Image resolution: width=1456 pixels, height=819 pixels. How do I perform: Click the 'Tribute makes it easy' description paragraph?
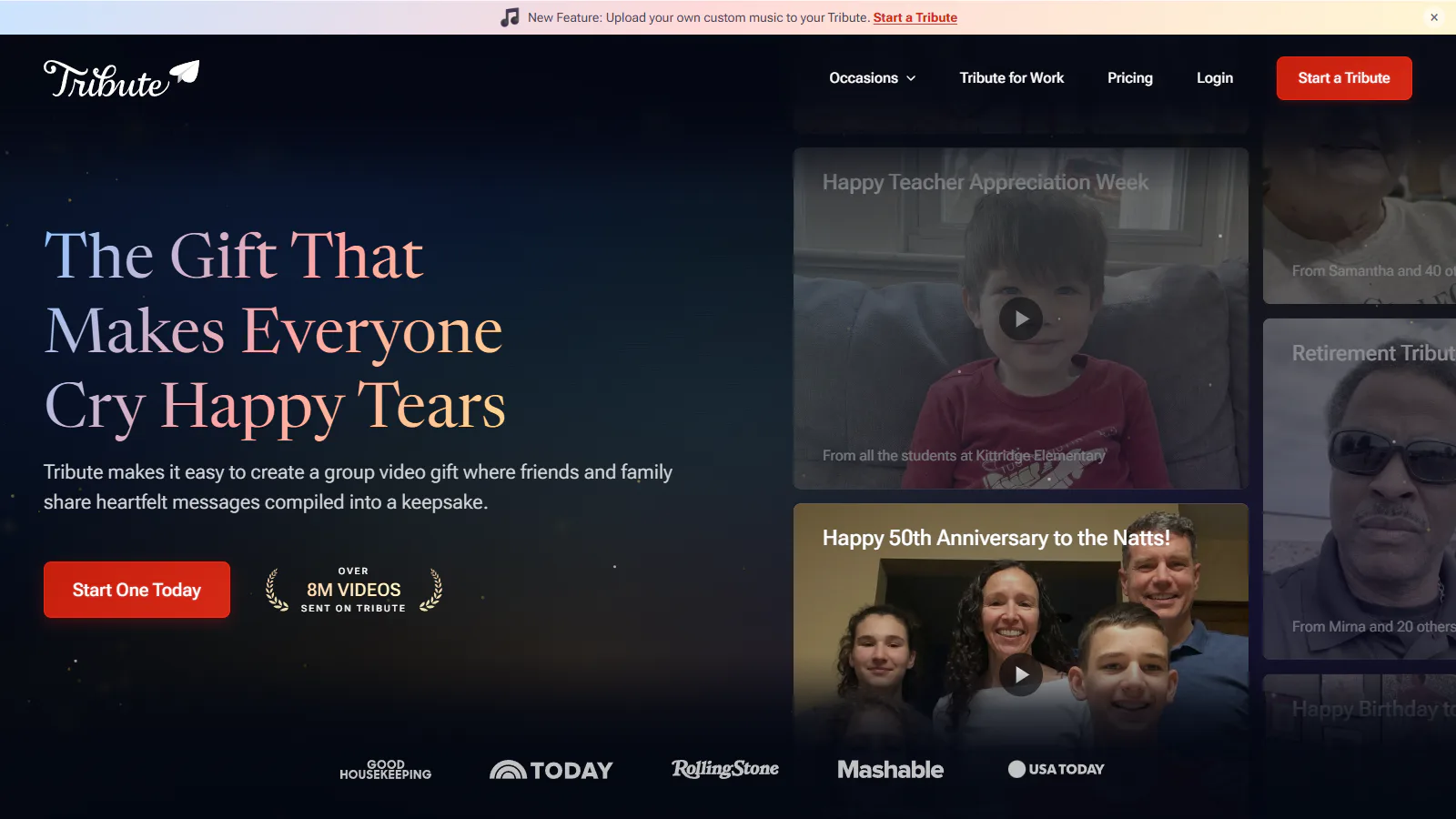[358, 487]
